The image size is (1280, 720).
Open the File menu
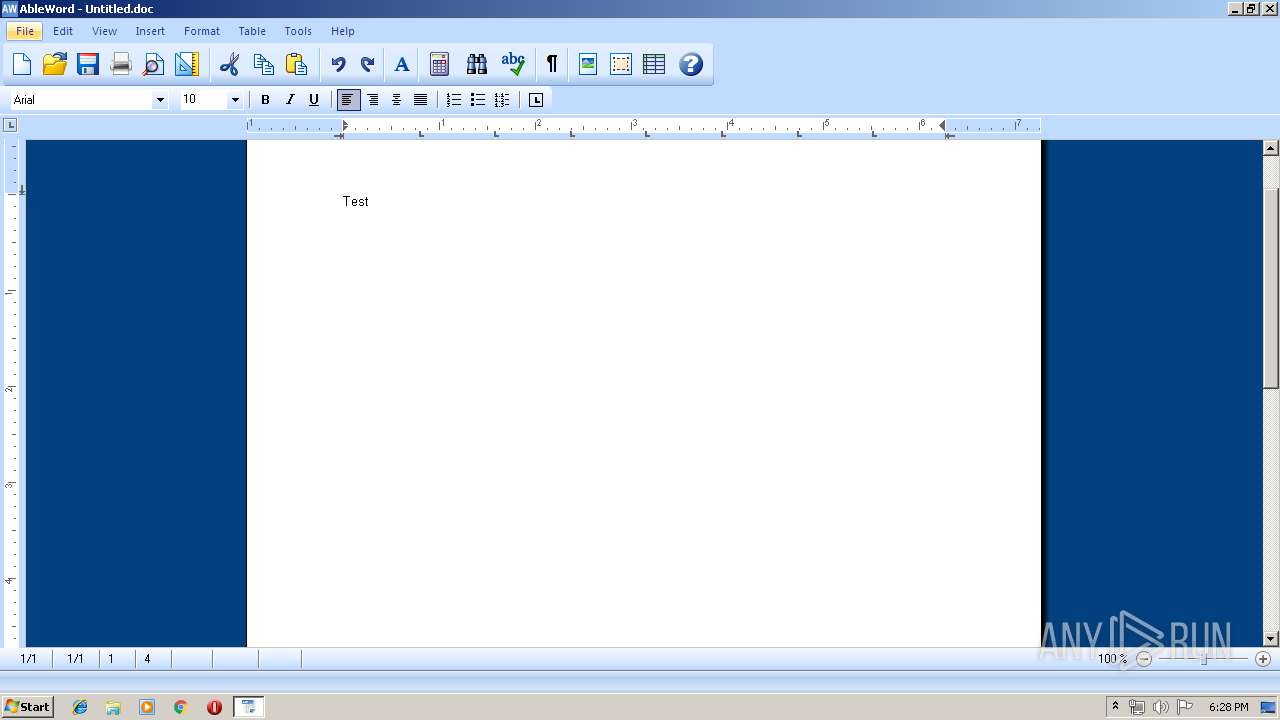(25, 31)
